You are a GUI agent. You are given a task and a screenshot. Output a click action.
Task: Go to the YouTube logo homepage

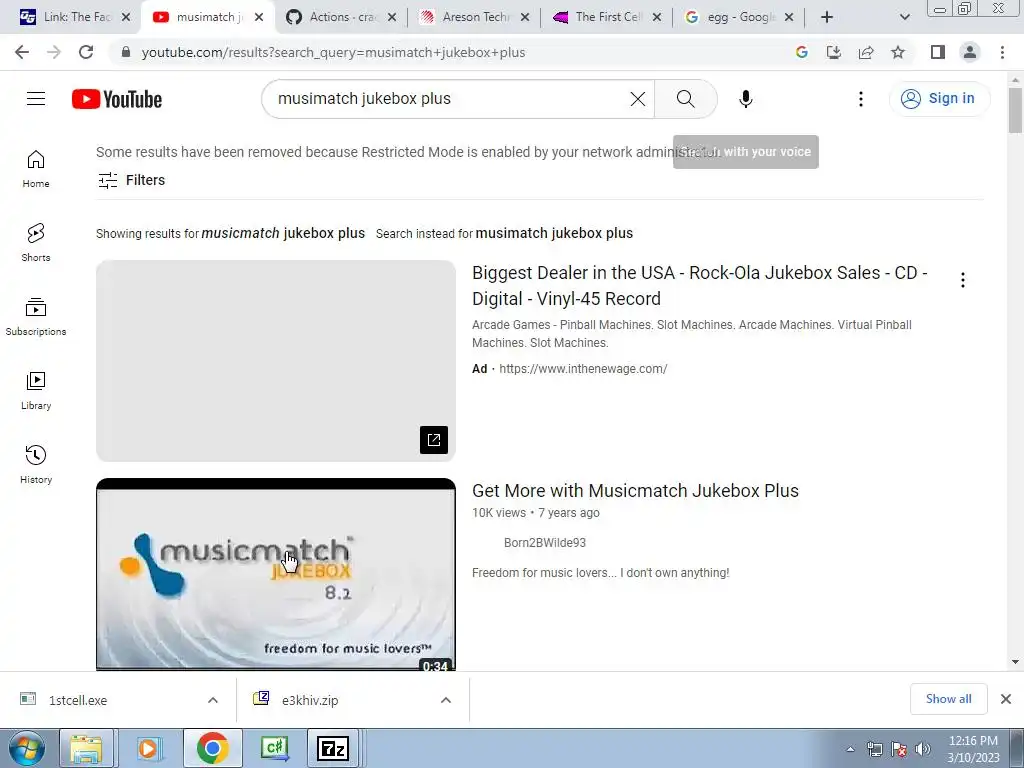click(117, 99)
